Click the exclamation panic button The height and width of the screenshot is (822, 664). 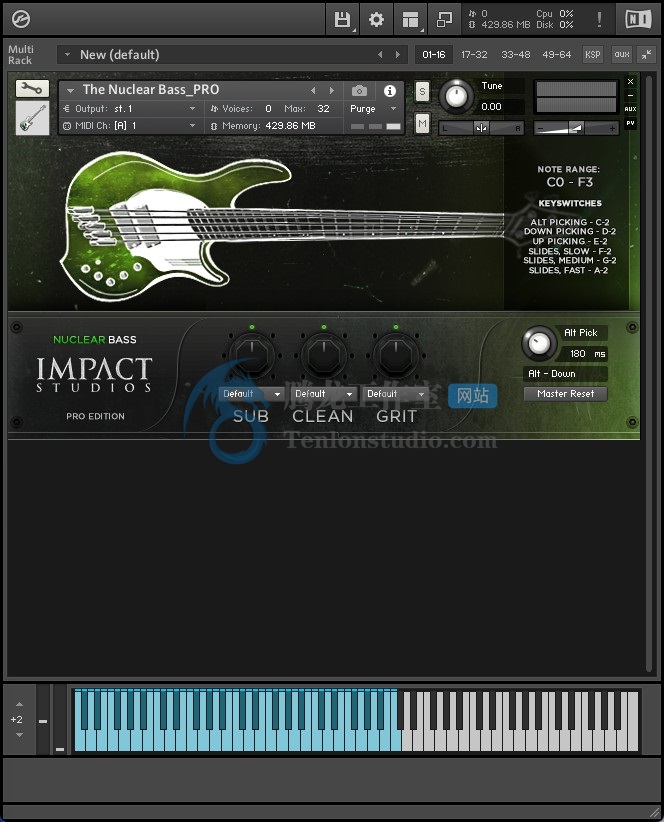[x=599, y=19]
